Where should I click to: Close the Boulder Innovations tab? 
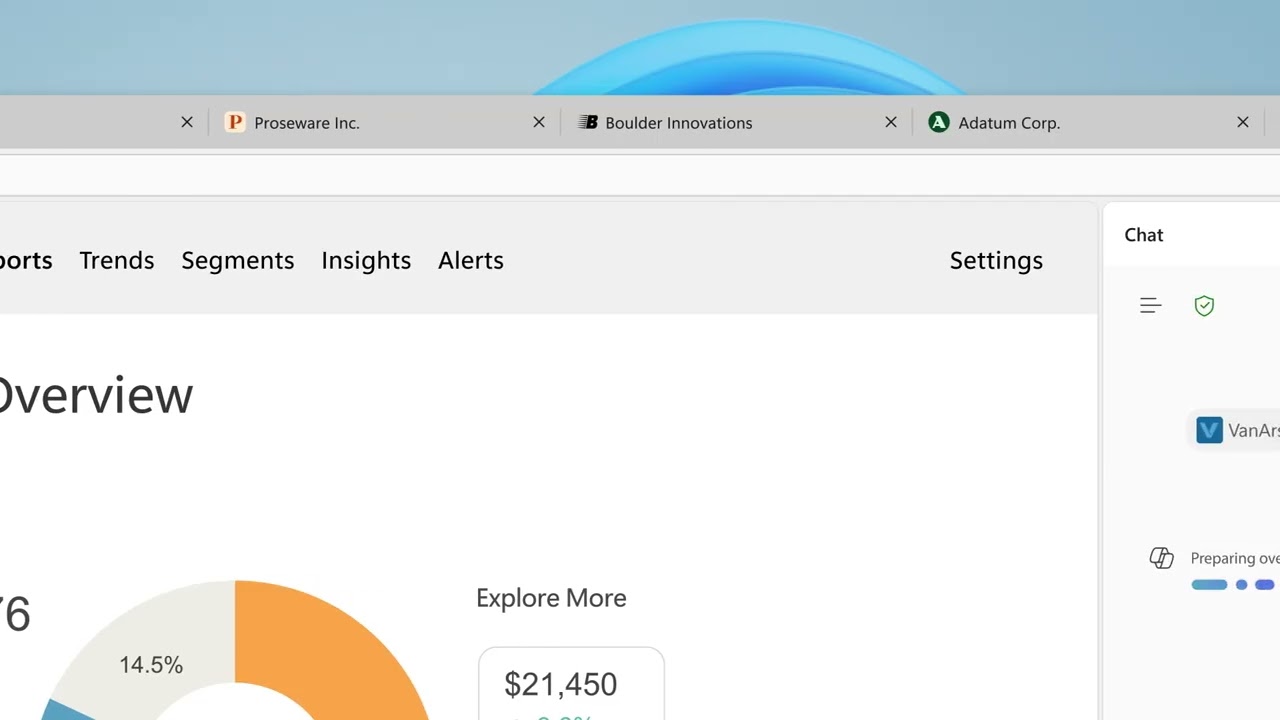point(891,122)
